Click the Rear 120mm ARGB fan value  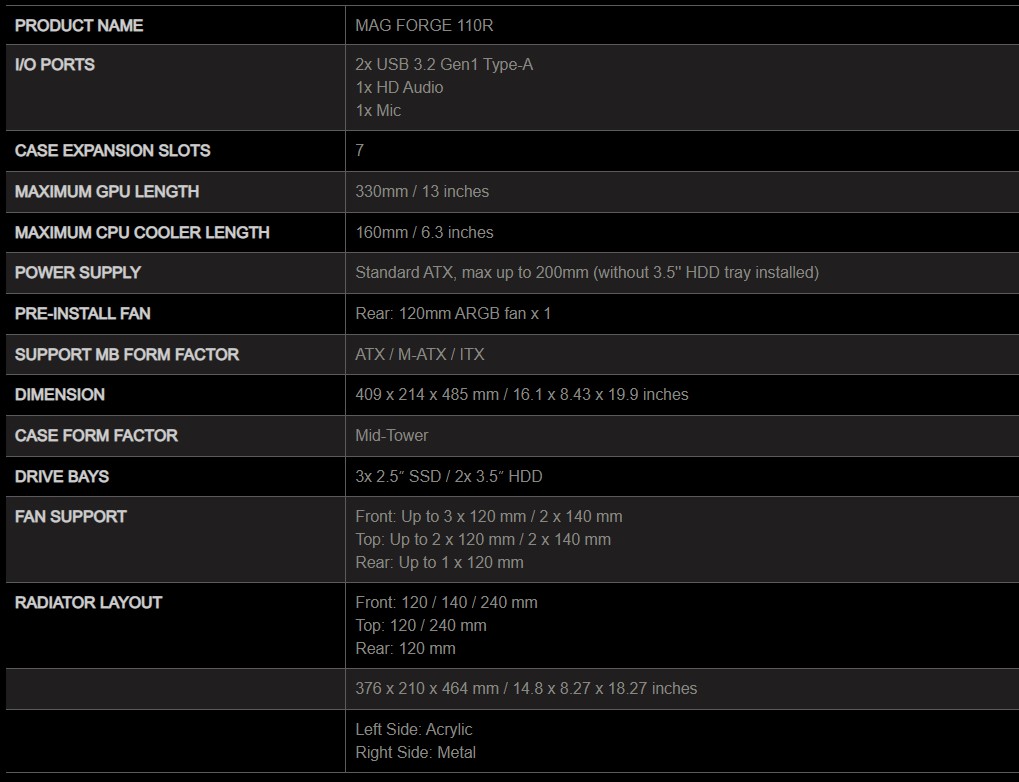pos(453,313)
